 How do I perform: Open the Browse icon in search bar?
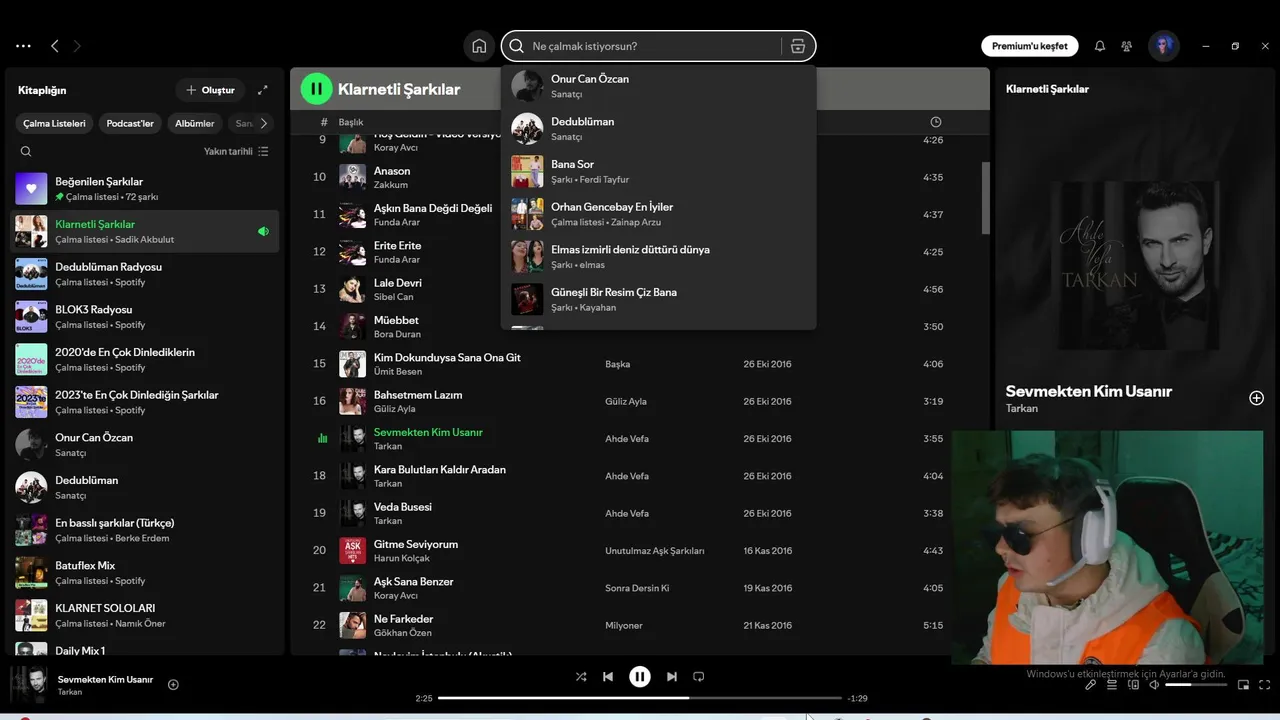[797, 46]
